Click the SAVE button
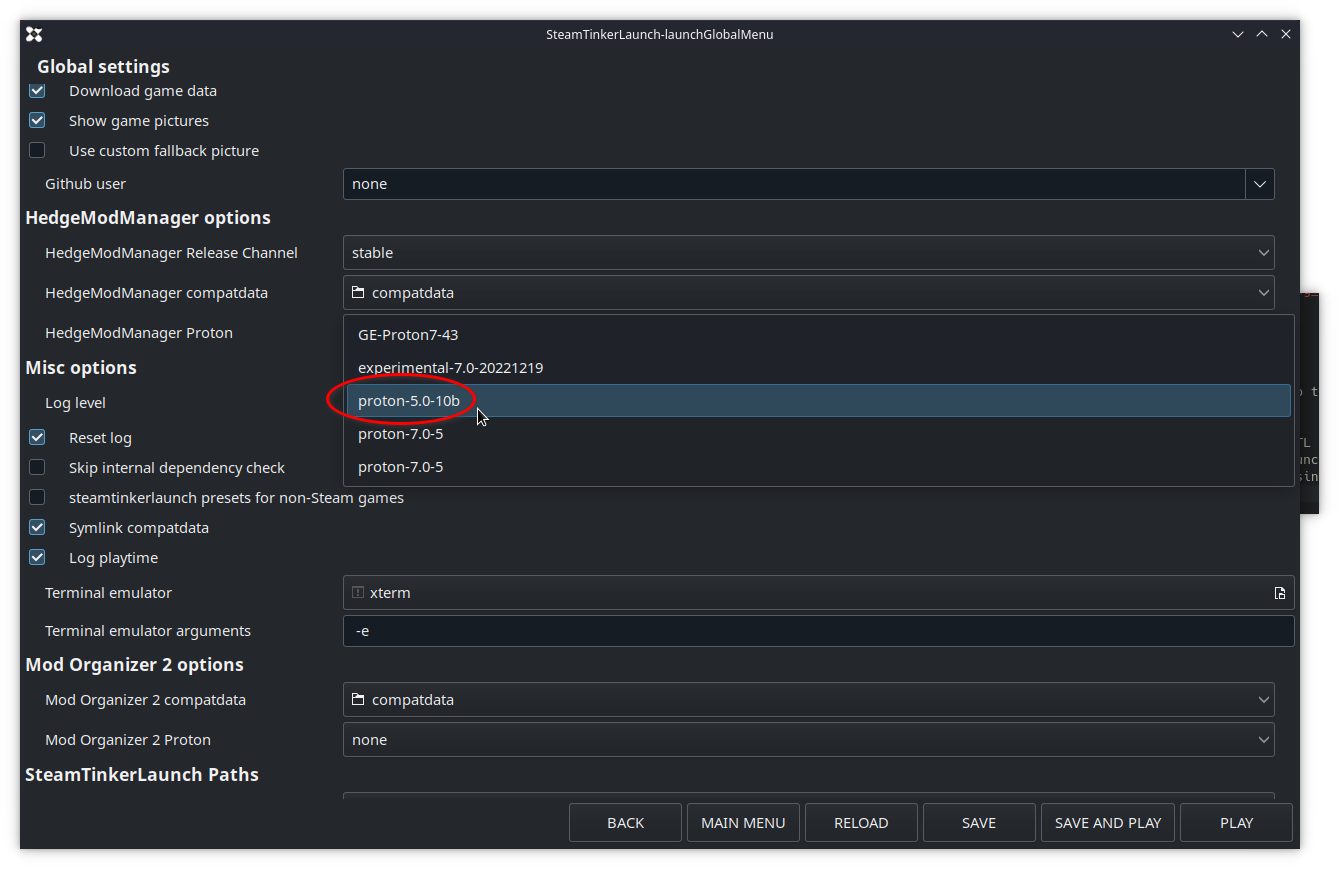Image resolution: width=1339 pixels, height=869 pixels. 979,823
